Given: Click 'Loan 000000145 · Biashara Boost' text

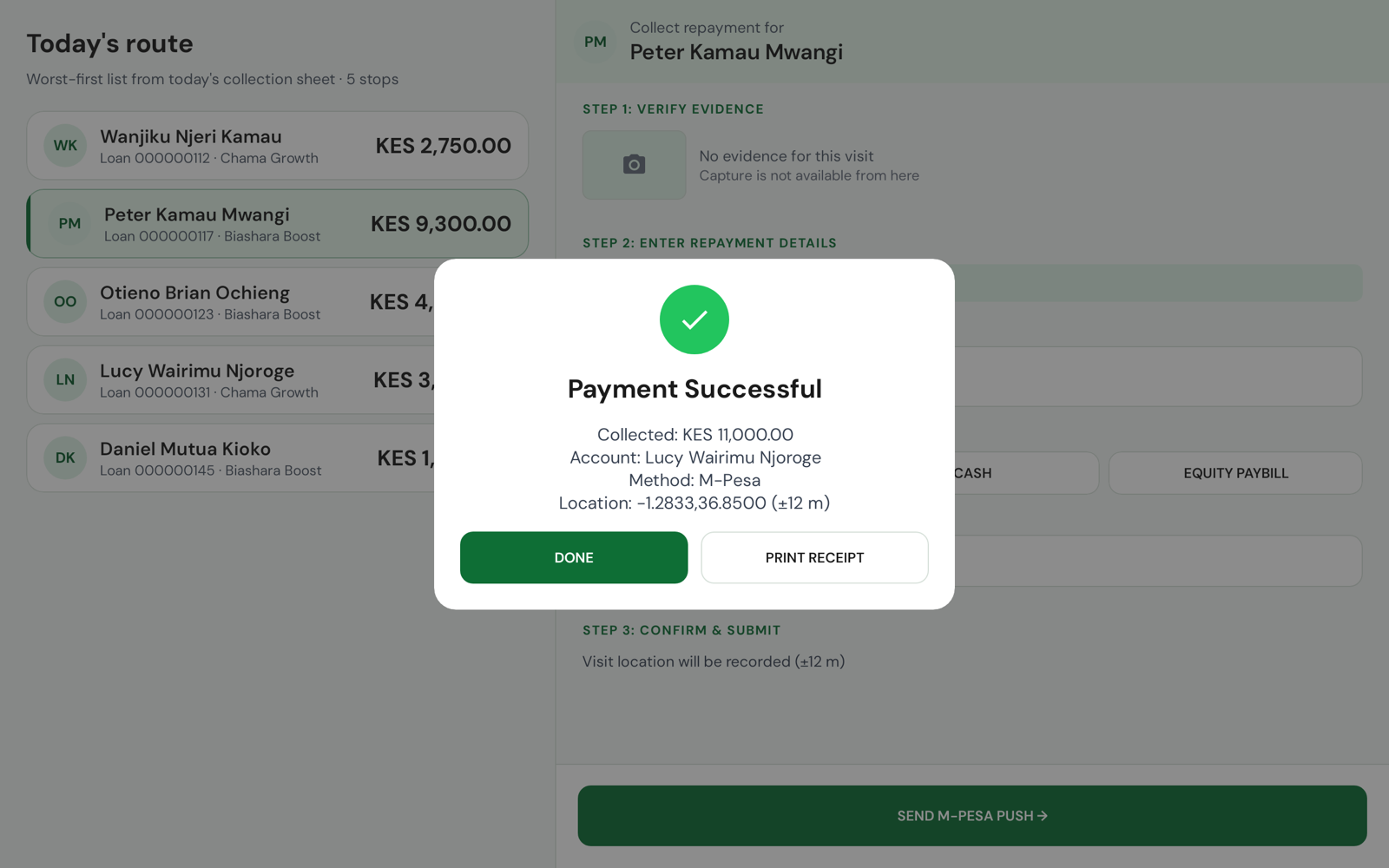Looking at the screenshot, I should [211, 470].
